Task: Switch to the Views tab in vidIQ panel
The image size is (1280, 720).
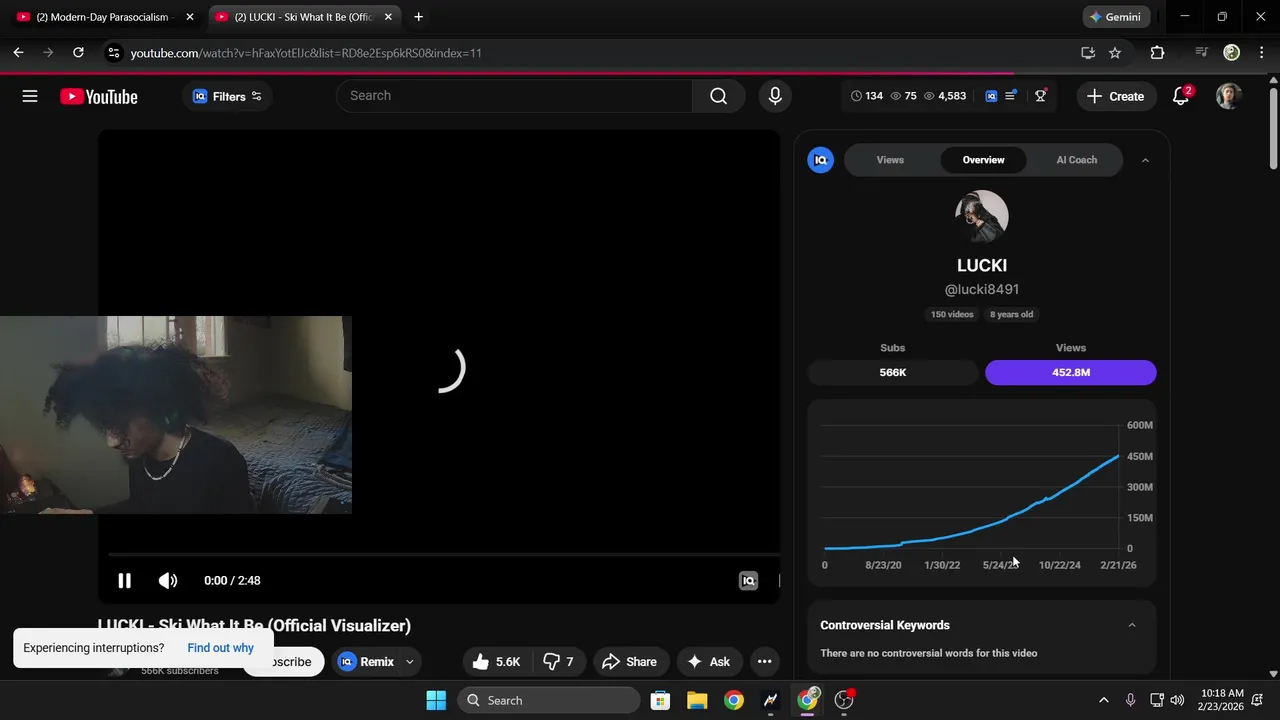Action: pyautogui.click(x=890, y=160)
